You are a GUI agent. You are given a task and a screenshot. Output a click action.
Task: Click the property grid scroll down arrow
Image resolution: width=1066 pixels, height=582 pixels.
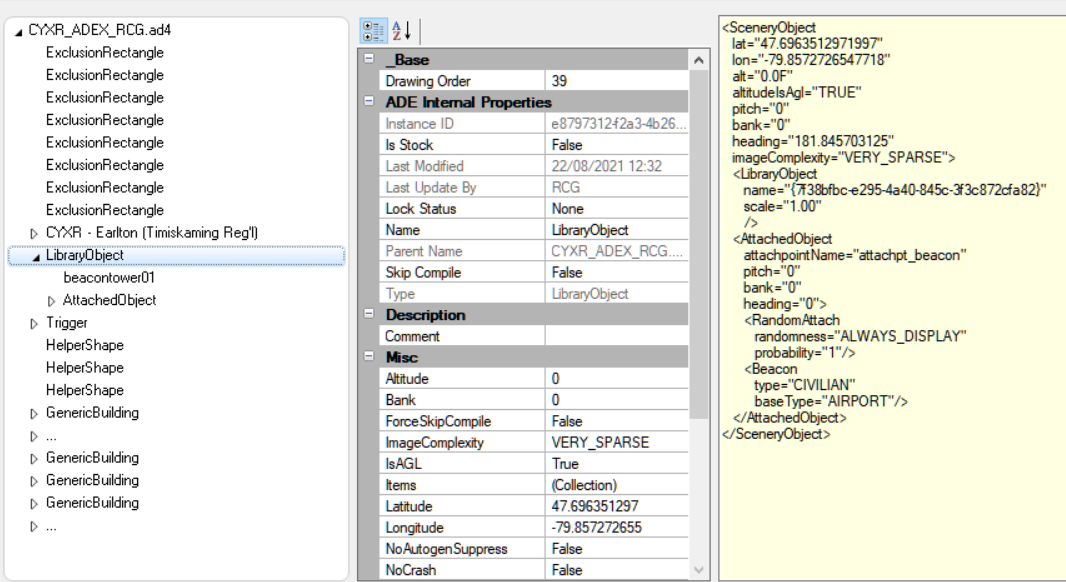click(699, 570)
